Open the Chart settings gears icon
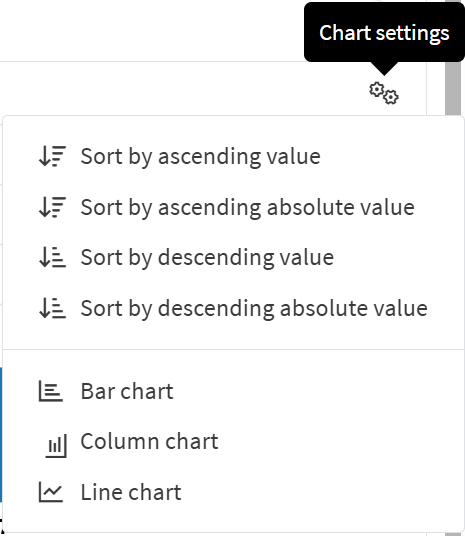Screen dimensions: 465x536 384,93
